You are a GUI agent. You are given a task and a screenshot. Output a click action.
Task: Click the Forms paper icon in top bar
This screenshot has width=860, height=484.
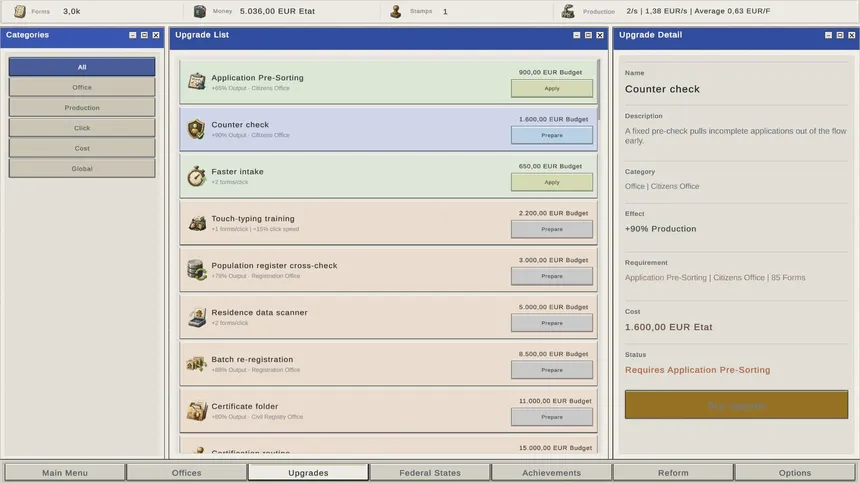[20, 11]
